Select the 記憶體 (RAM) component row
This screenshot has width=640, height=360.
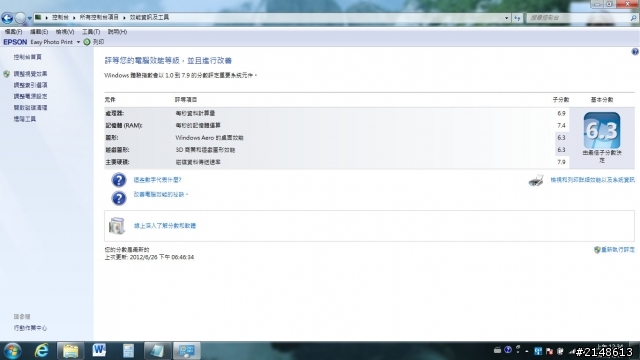tap(337, 126)
